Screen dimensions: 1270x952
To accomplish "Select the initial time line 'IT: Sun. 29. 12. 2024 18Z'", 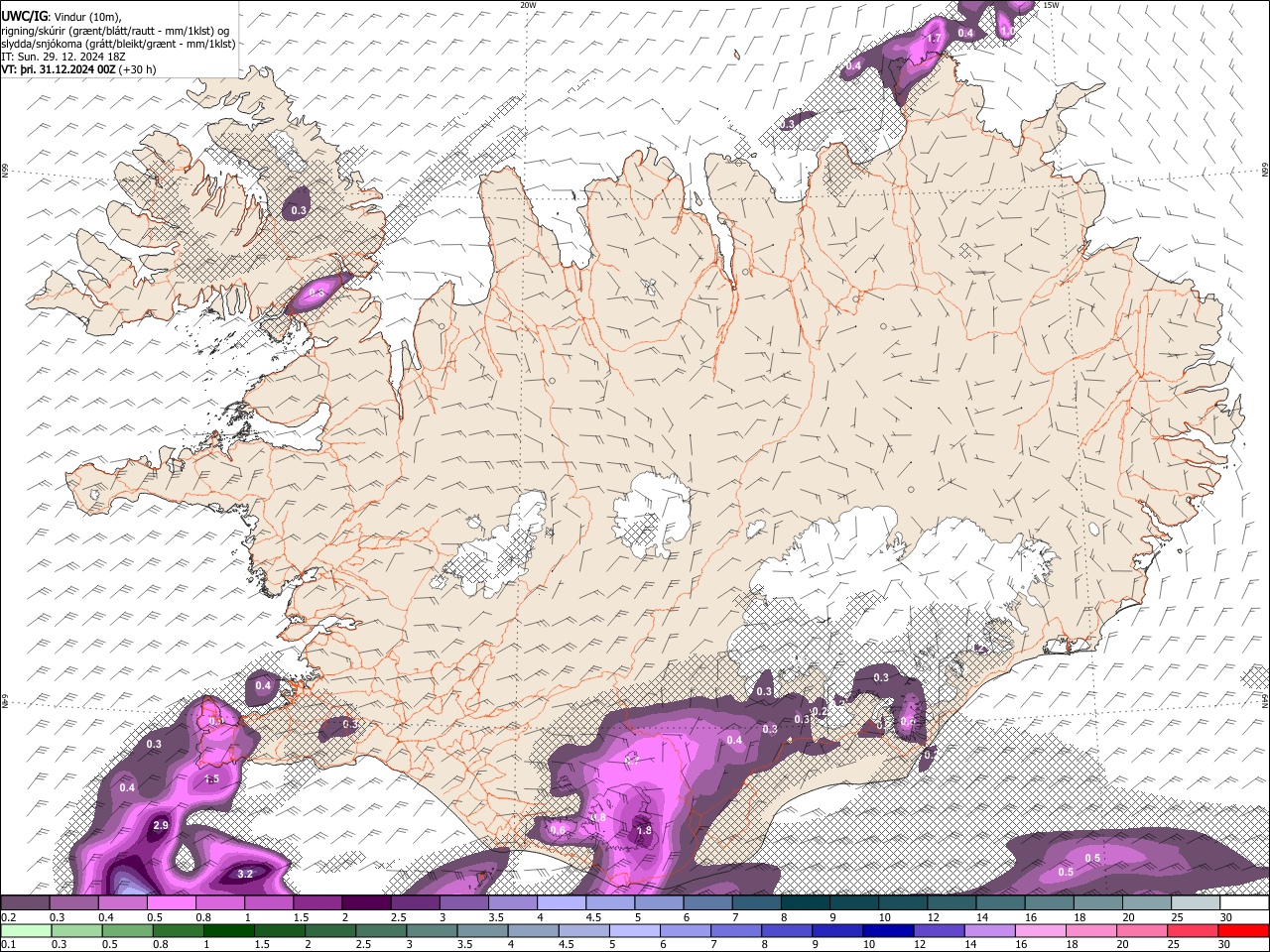I will click(63, 57).
